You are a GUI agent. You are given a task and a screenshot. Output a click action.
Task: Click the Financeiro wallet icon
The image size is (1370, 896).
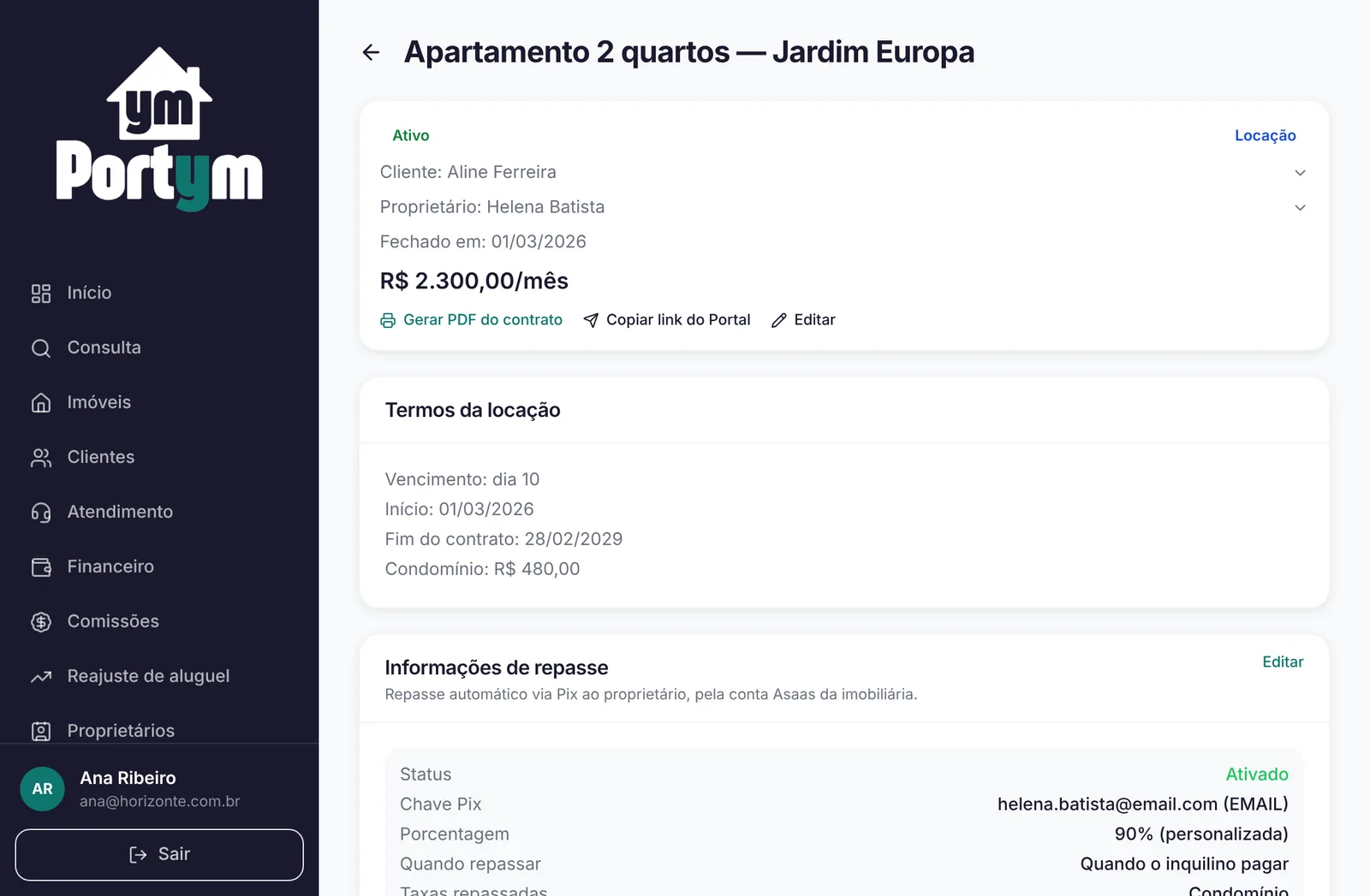(x=41, y=567)
